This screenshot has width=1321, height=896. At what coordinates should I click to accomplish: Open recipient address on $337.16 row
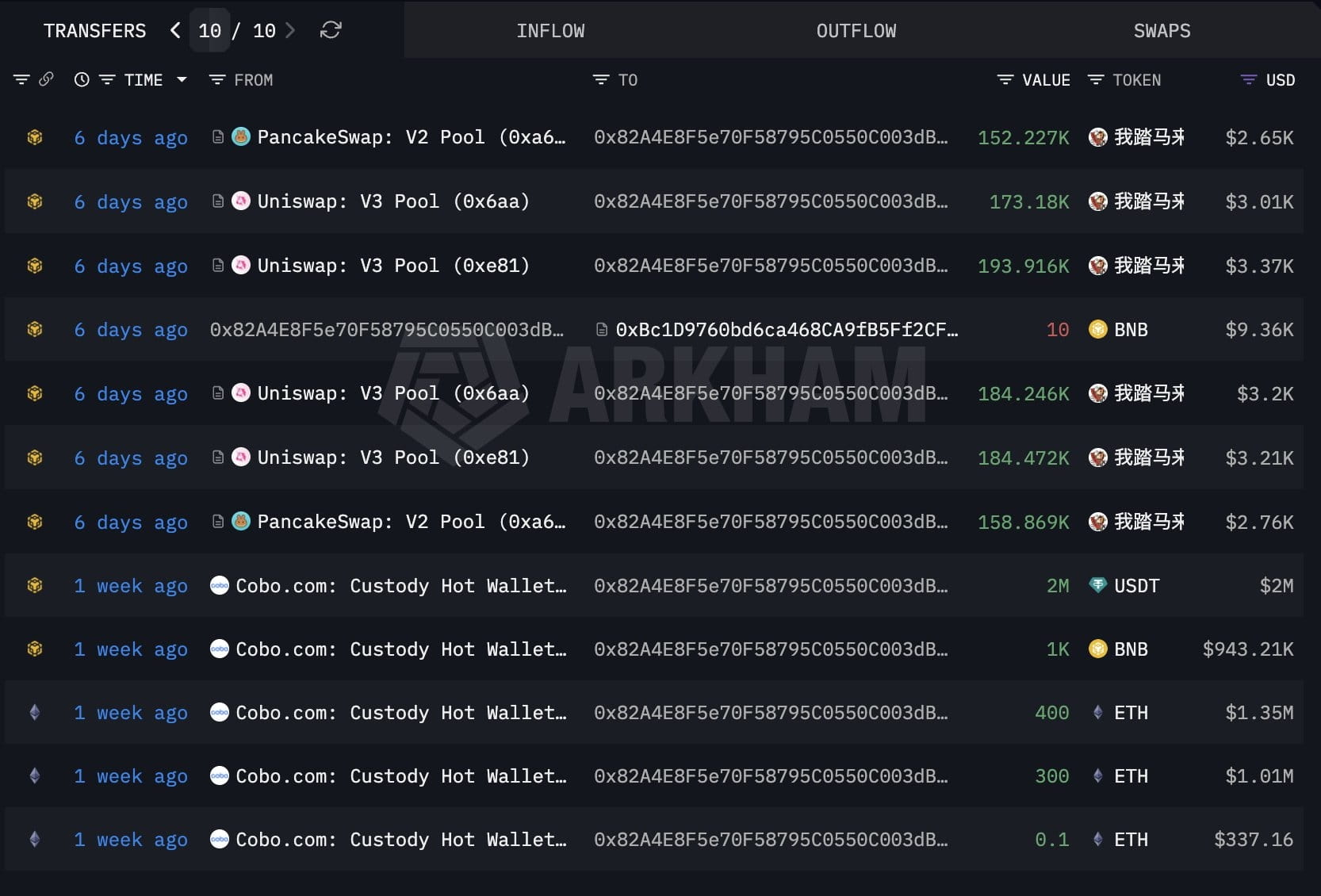(771, 840)
